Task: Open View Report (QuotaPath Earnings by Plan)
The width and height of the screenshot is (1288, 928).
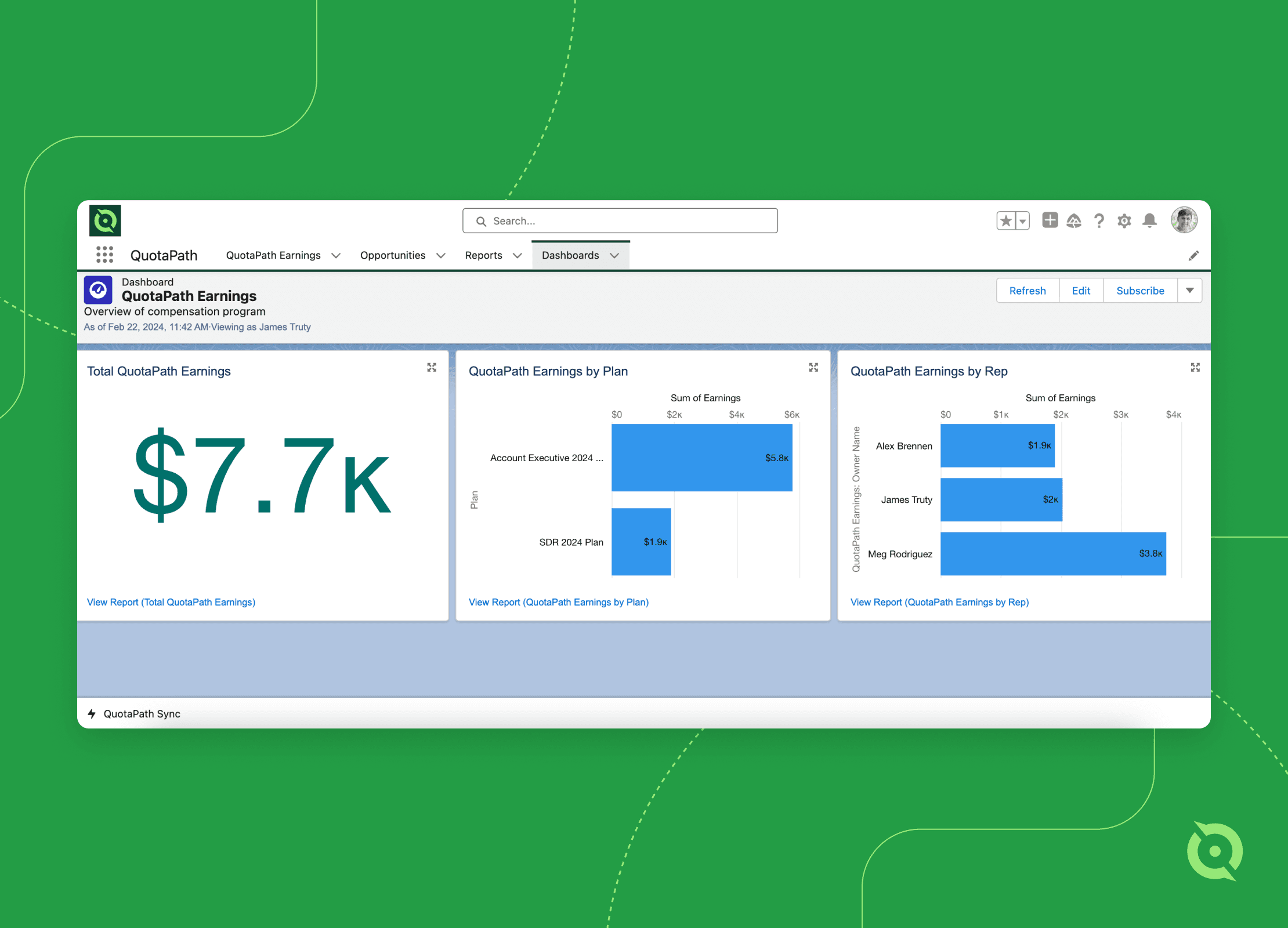Action: [559, 602]
